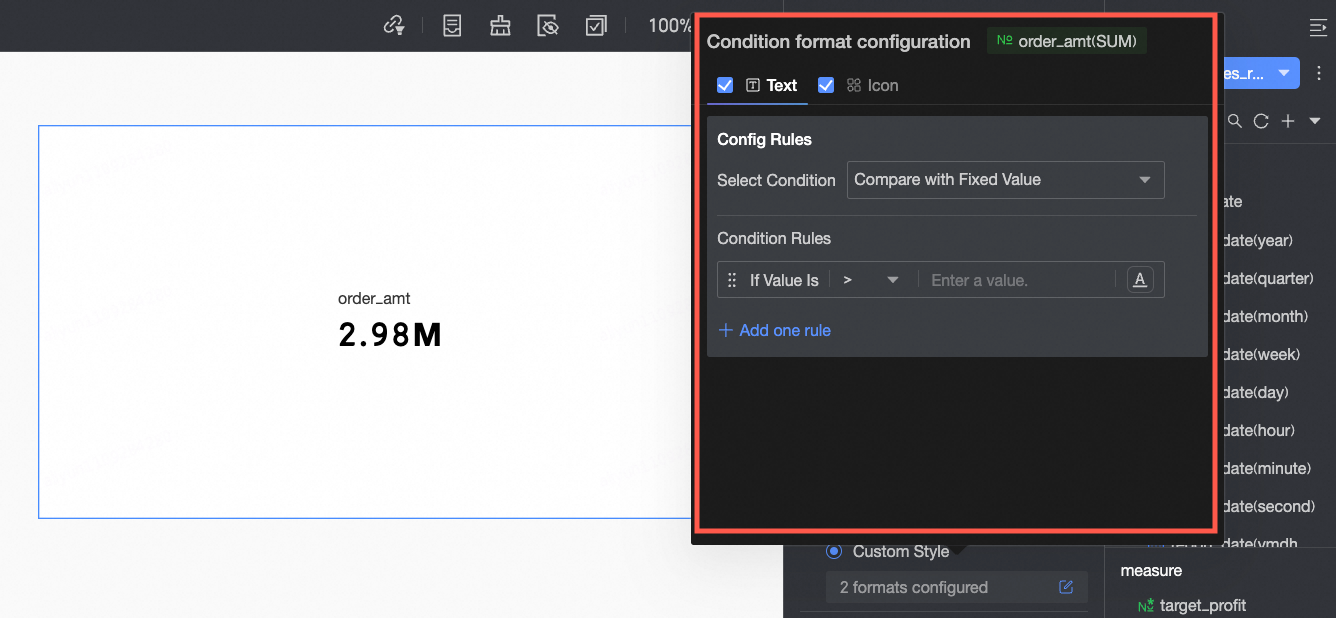This screenshot has height=618, width=1336.
Task: Open the three-dot more menu beside dataset
Action: tap(1319, 73)
